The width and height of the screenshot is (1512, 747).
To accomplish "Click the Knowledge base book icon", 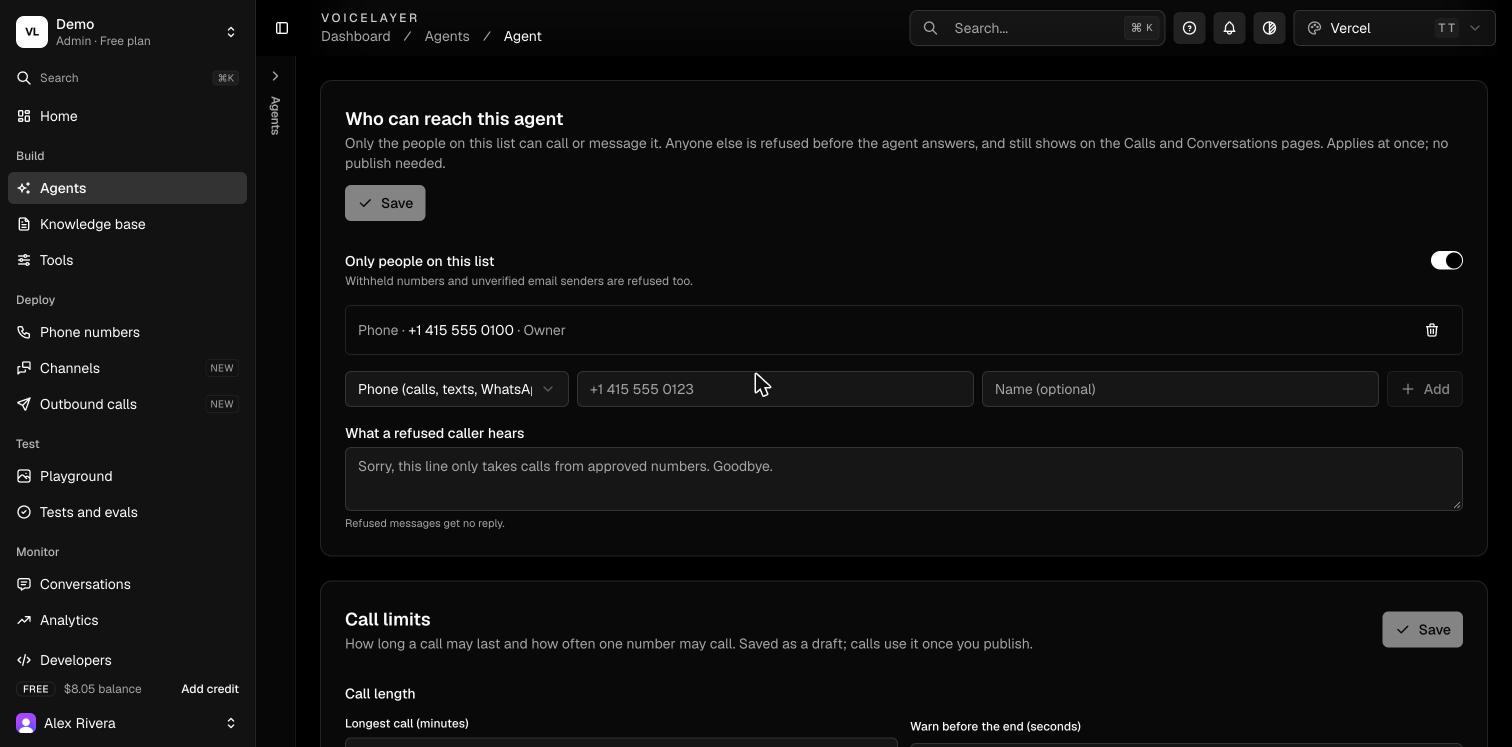I will coord(24,224).
